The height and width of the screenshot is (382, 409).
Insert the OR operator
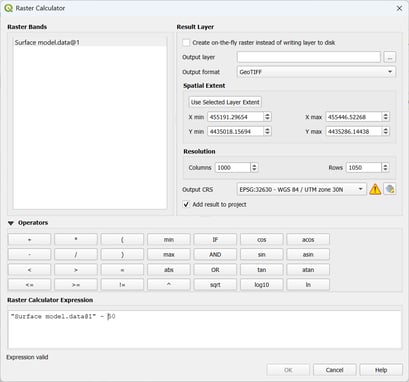215,270
